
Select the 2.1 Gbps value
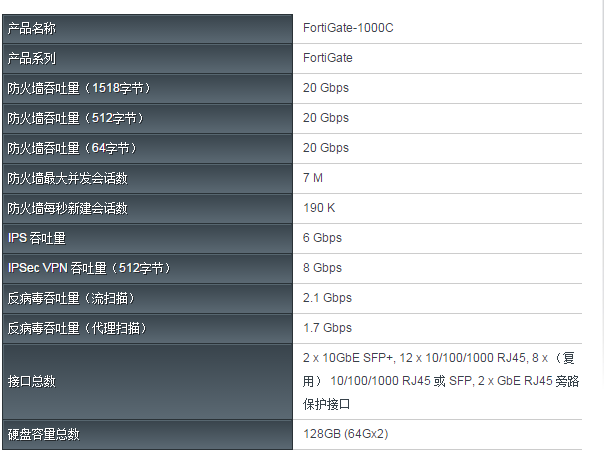pyautogui.click(x=327, y=298)
